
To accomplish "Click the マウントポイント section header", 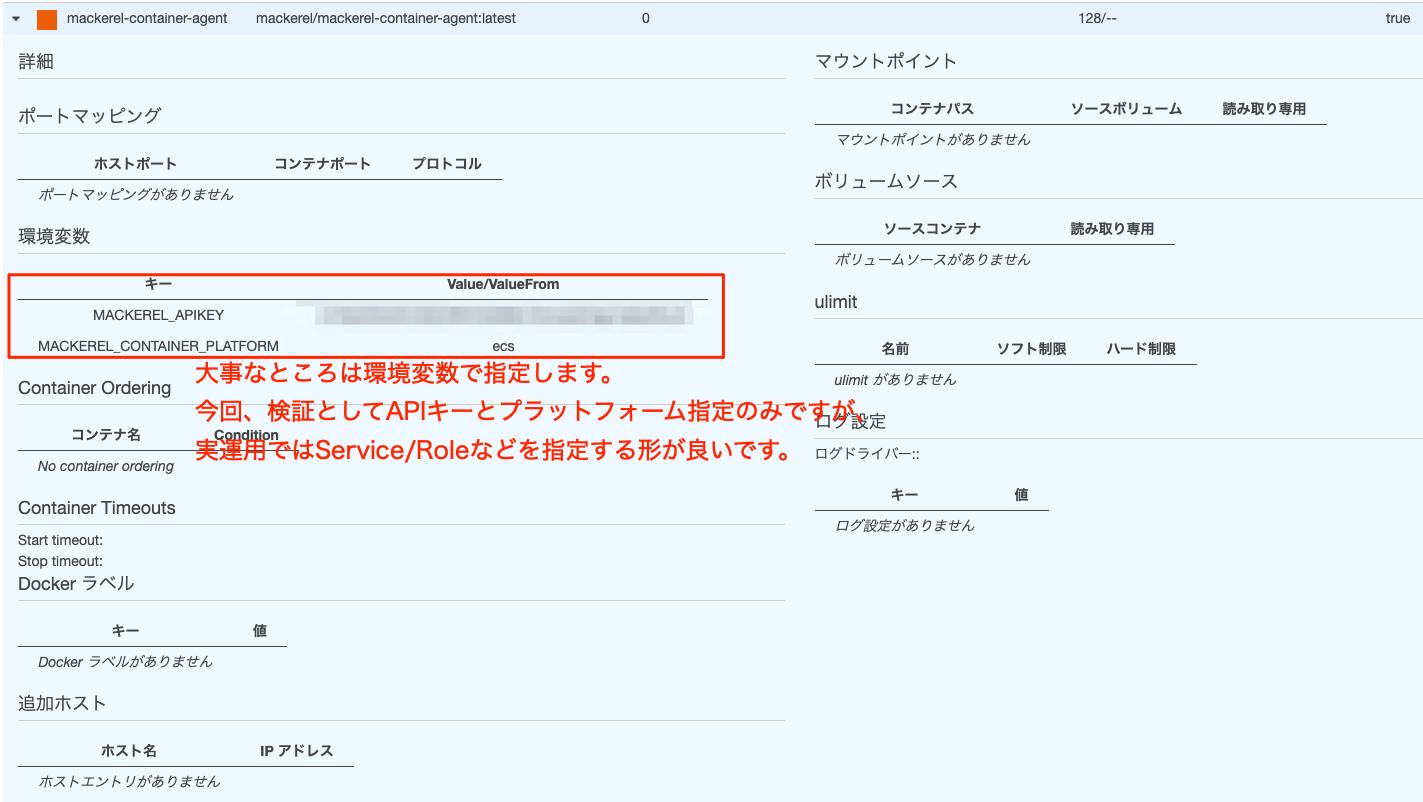I will pos(885,61).
